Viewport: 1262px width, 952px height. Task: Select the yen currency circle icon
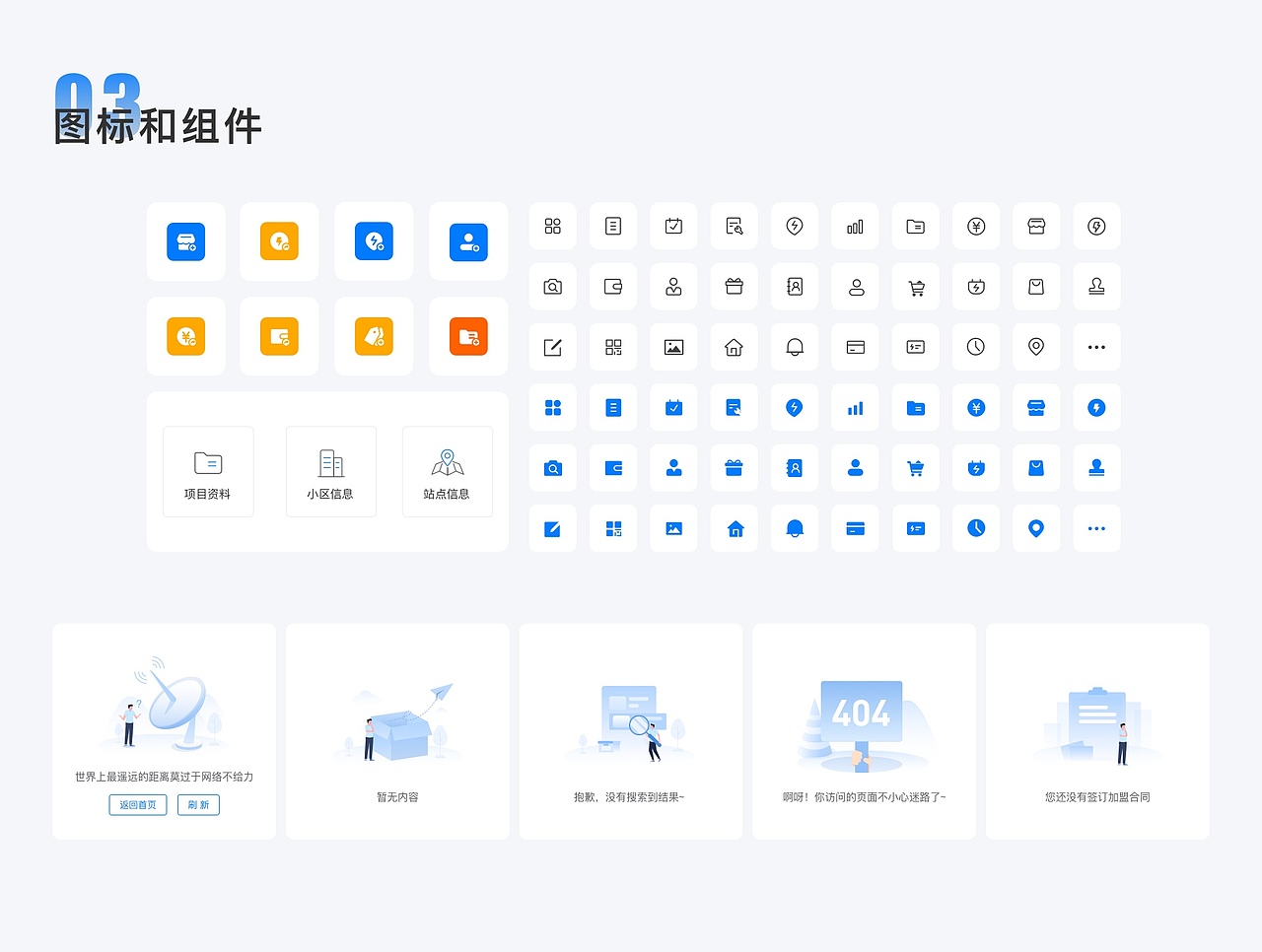tap(976, 226)
